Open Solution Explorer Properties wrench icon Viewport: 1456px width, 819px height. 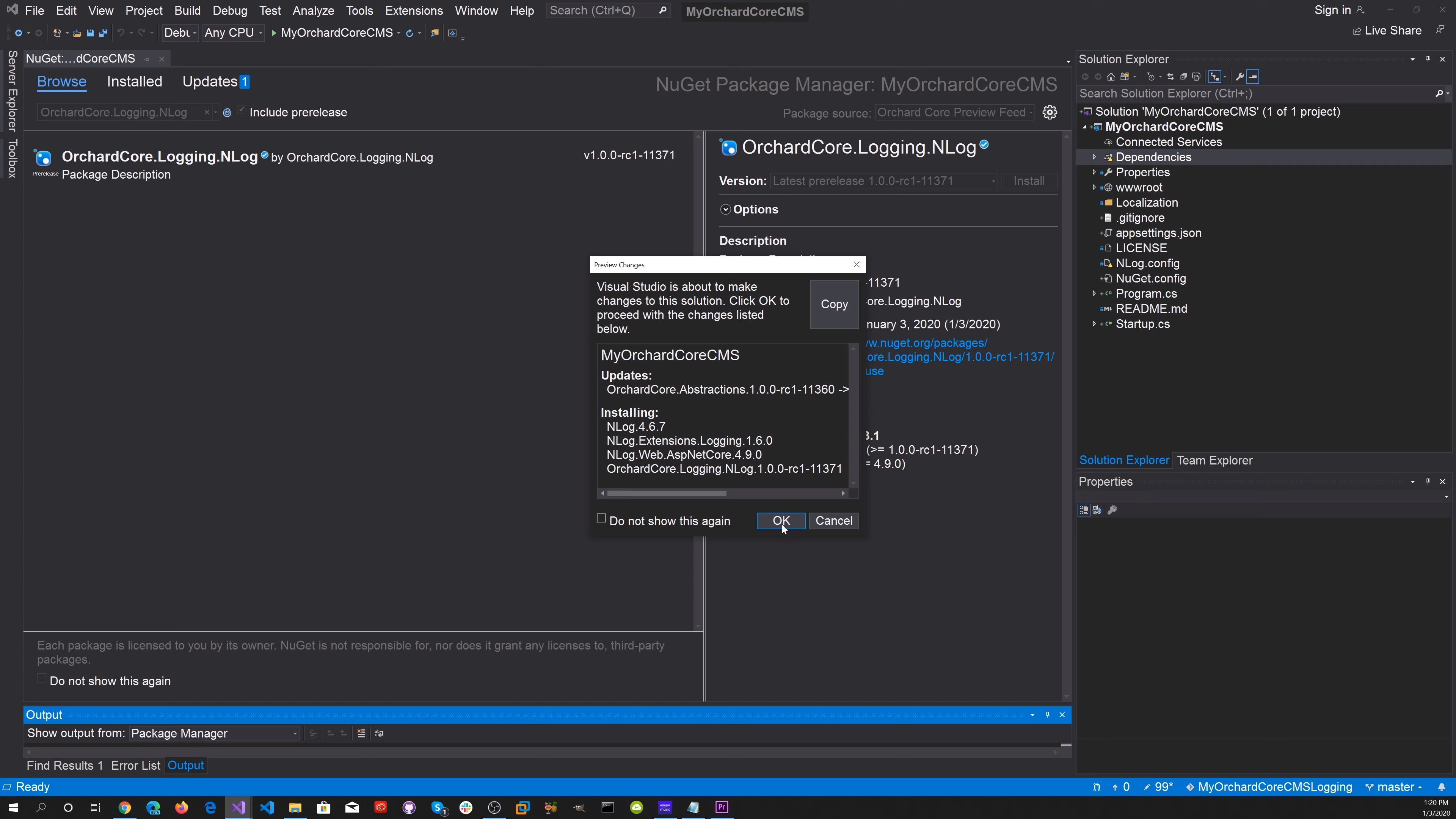[1239, 77]
